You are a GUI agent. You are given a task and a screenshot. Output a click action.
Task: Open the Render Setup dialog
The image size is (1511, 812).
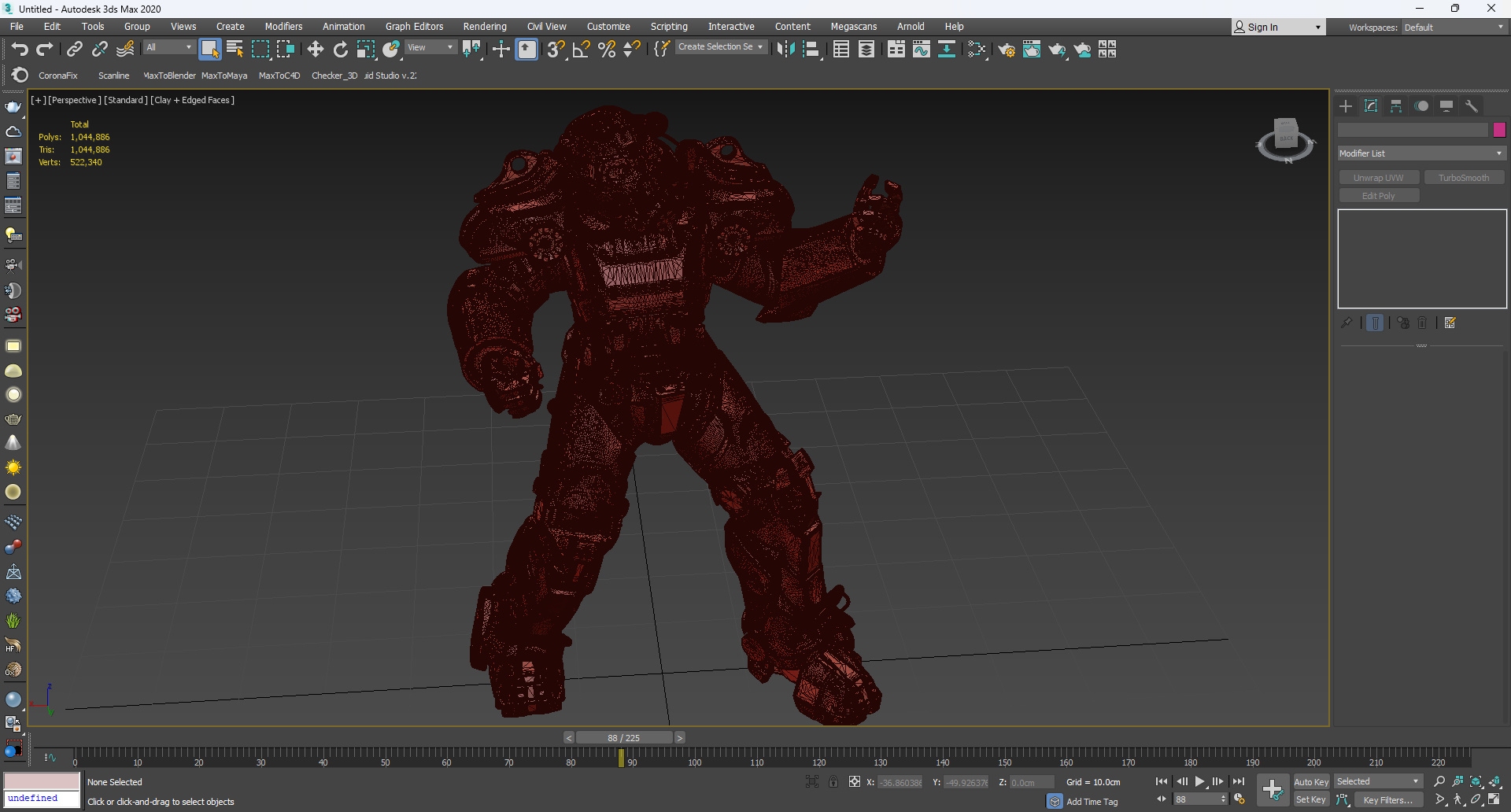point(1007,50)
